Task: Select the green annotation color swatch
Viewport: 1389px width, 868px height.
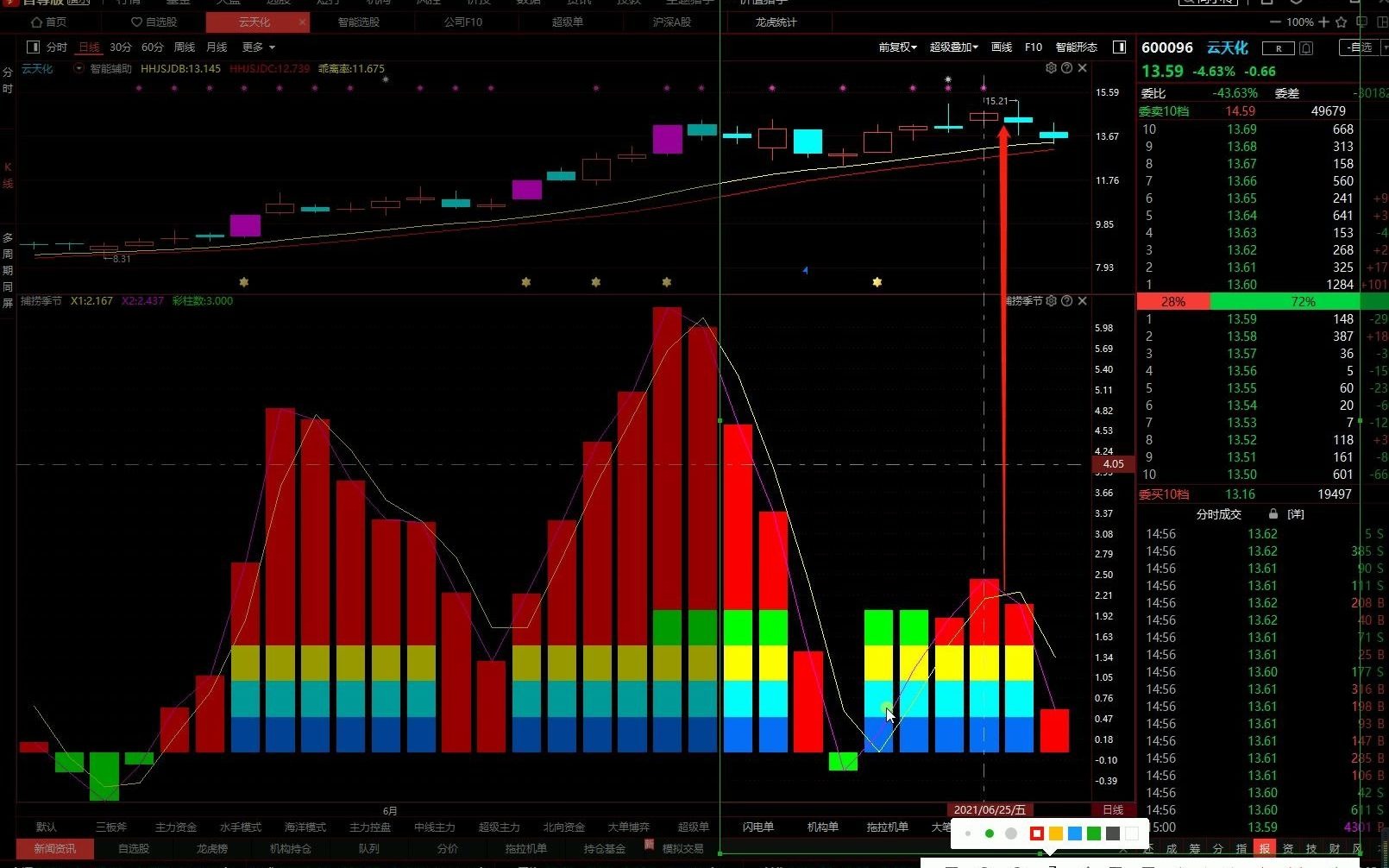Action: click(1094, 833)
